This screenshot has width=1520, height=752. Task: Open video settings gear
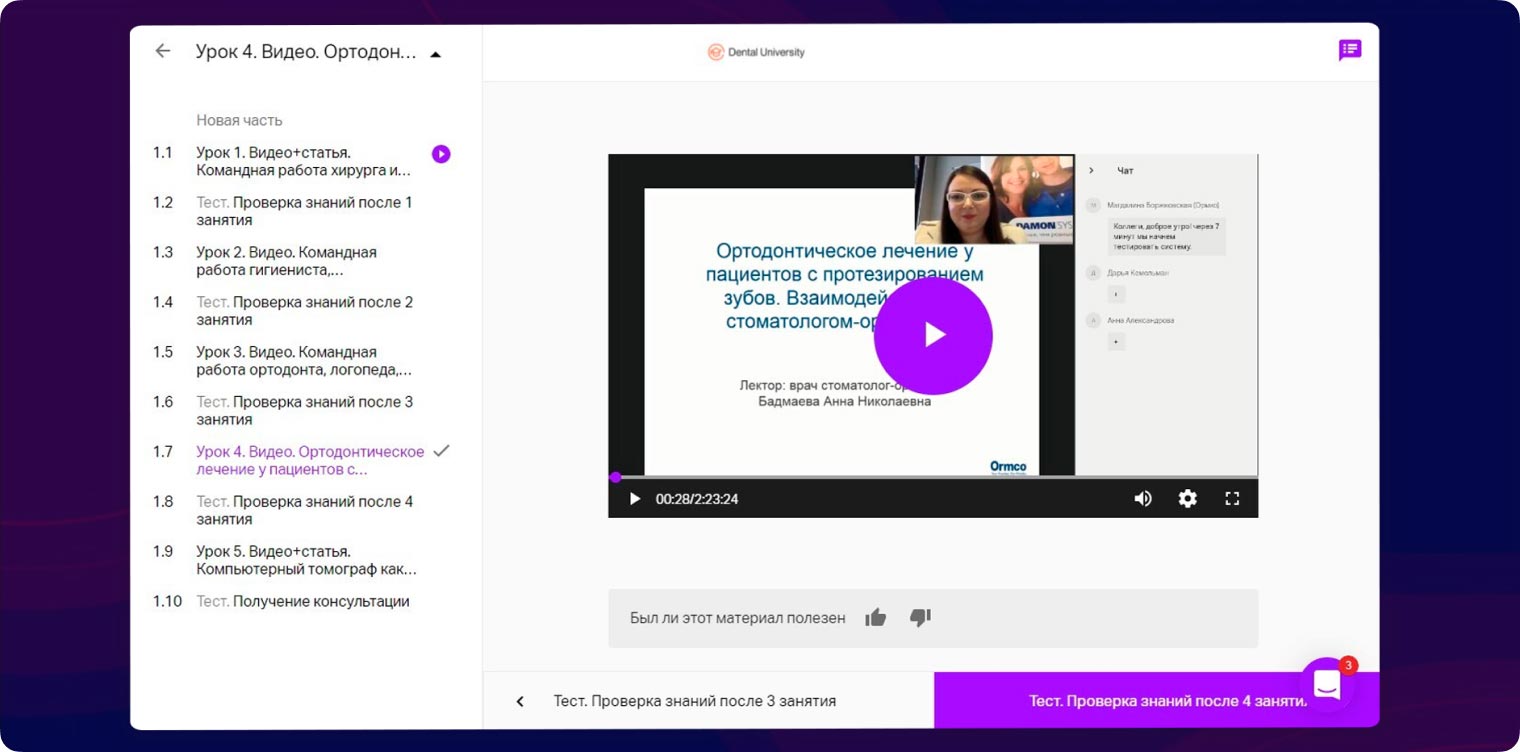click(x=1187, y=499)
